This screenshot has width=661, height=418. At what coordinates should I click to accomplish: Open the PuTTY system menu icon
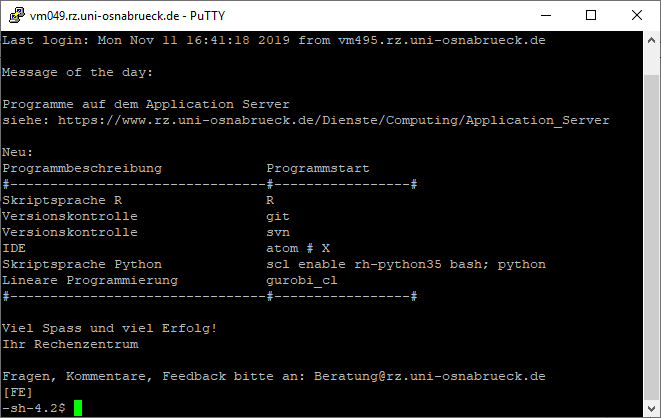16,16
